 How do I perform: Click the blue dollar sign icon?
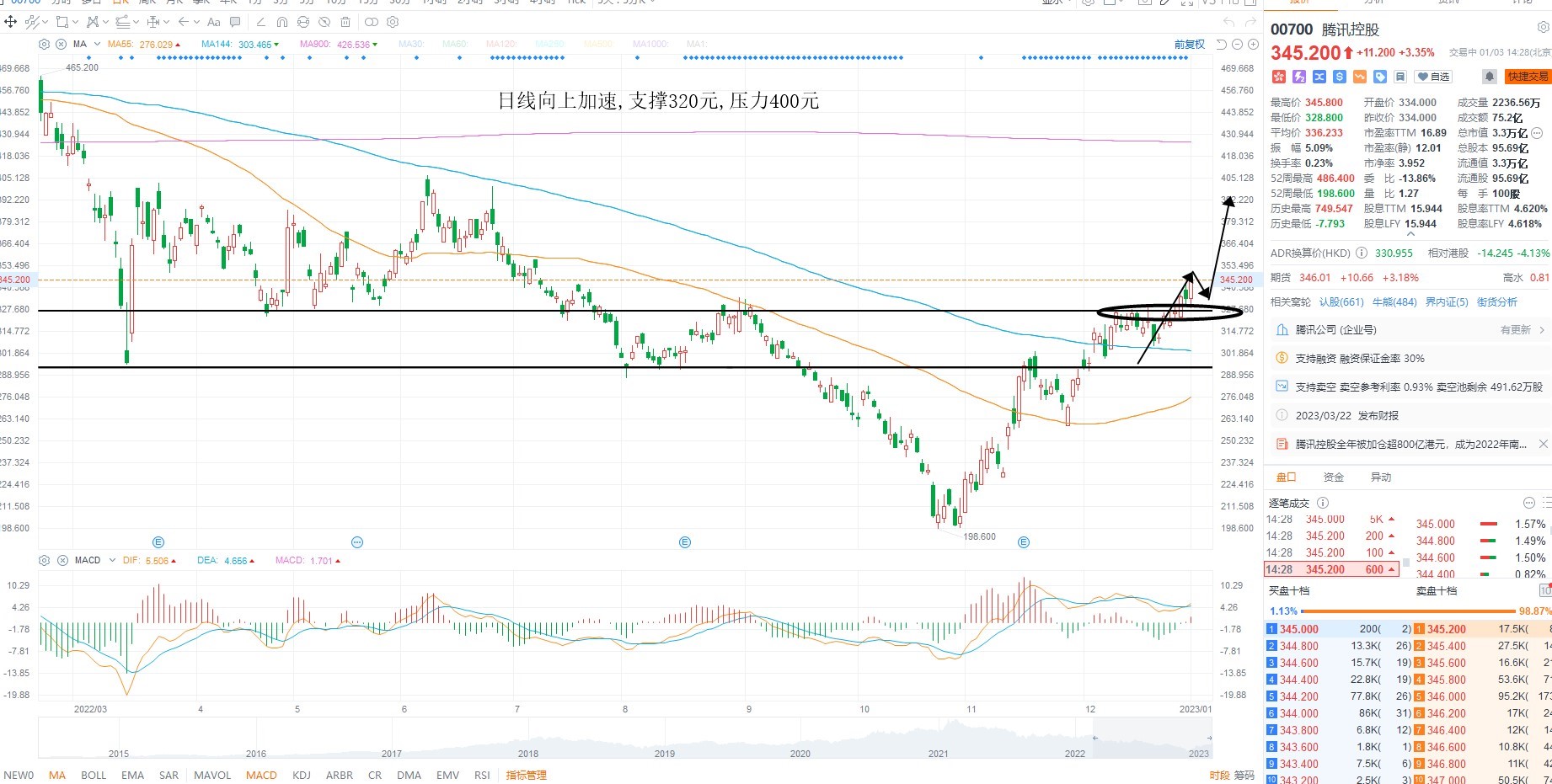click(x=1340, y=77)
